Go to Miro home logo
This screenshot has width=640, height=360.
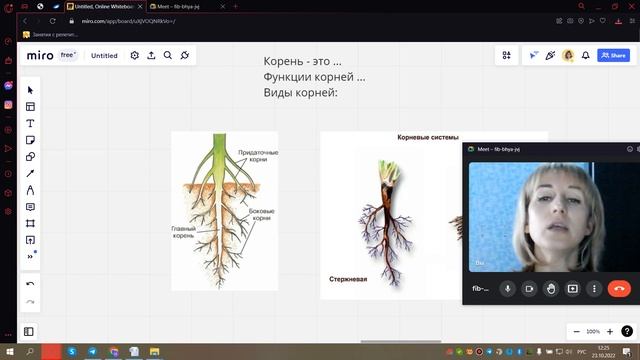pyautogui.click(x=40, y=56)
